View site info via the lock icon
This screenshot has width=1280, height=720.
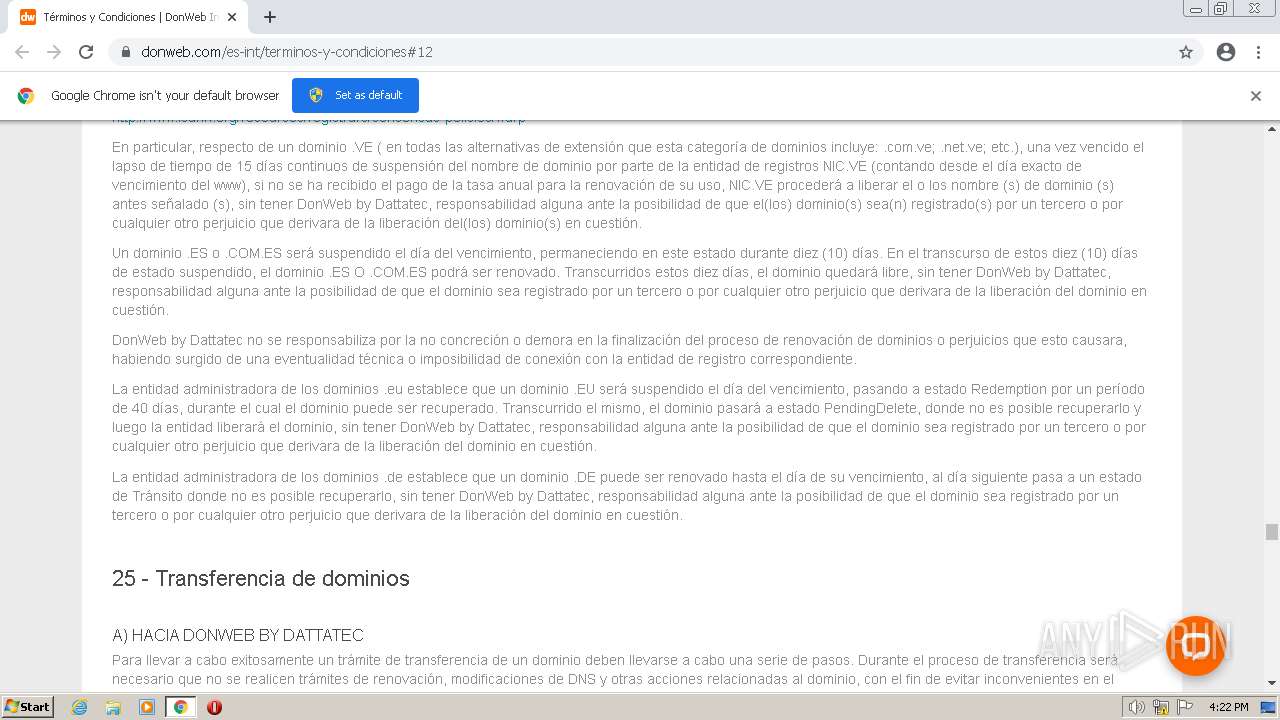[126, 52]
